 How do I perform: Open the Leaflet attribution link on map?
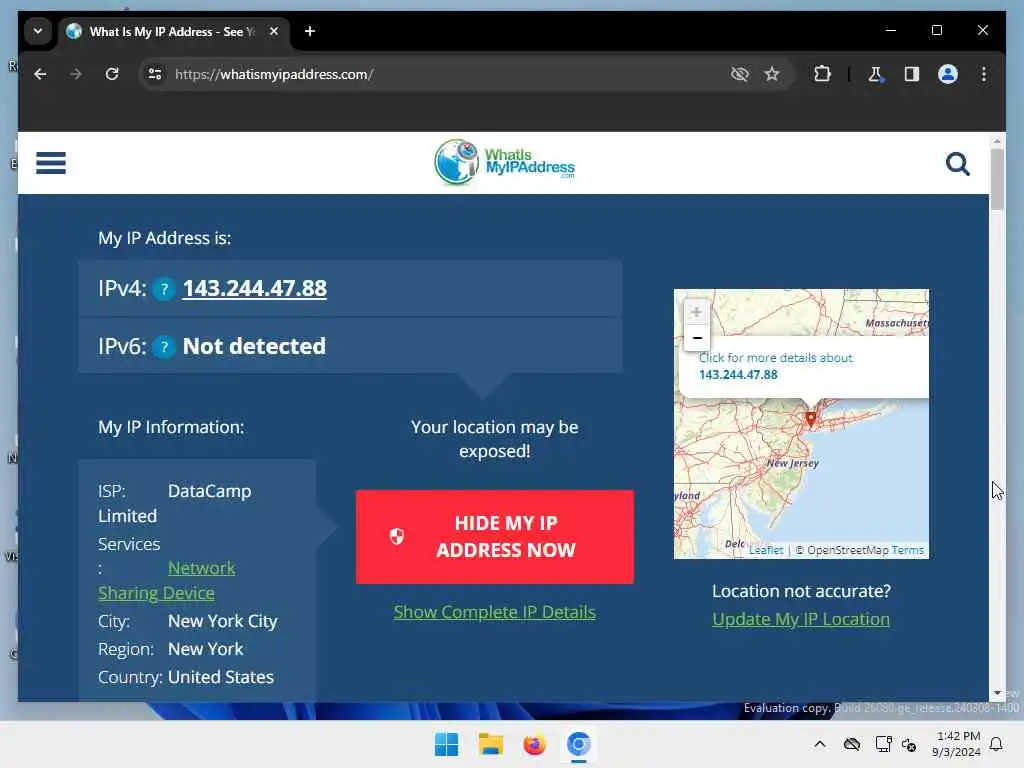pos(765,551)
